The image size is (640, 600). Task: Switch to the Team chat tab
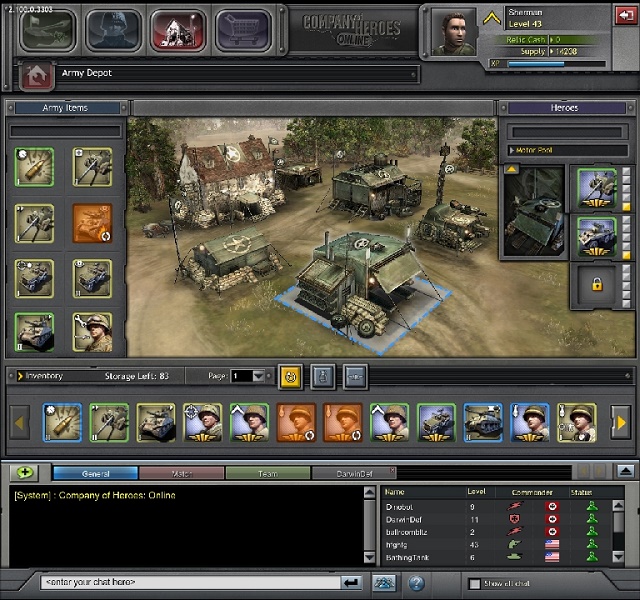(x=268, y=473)
